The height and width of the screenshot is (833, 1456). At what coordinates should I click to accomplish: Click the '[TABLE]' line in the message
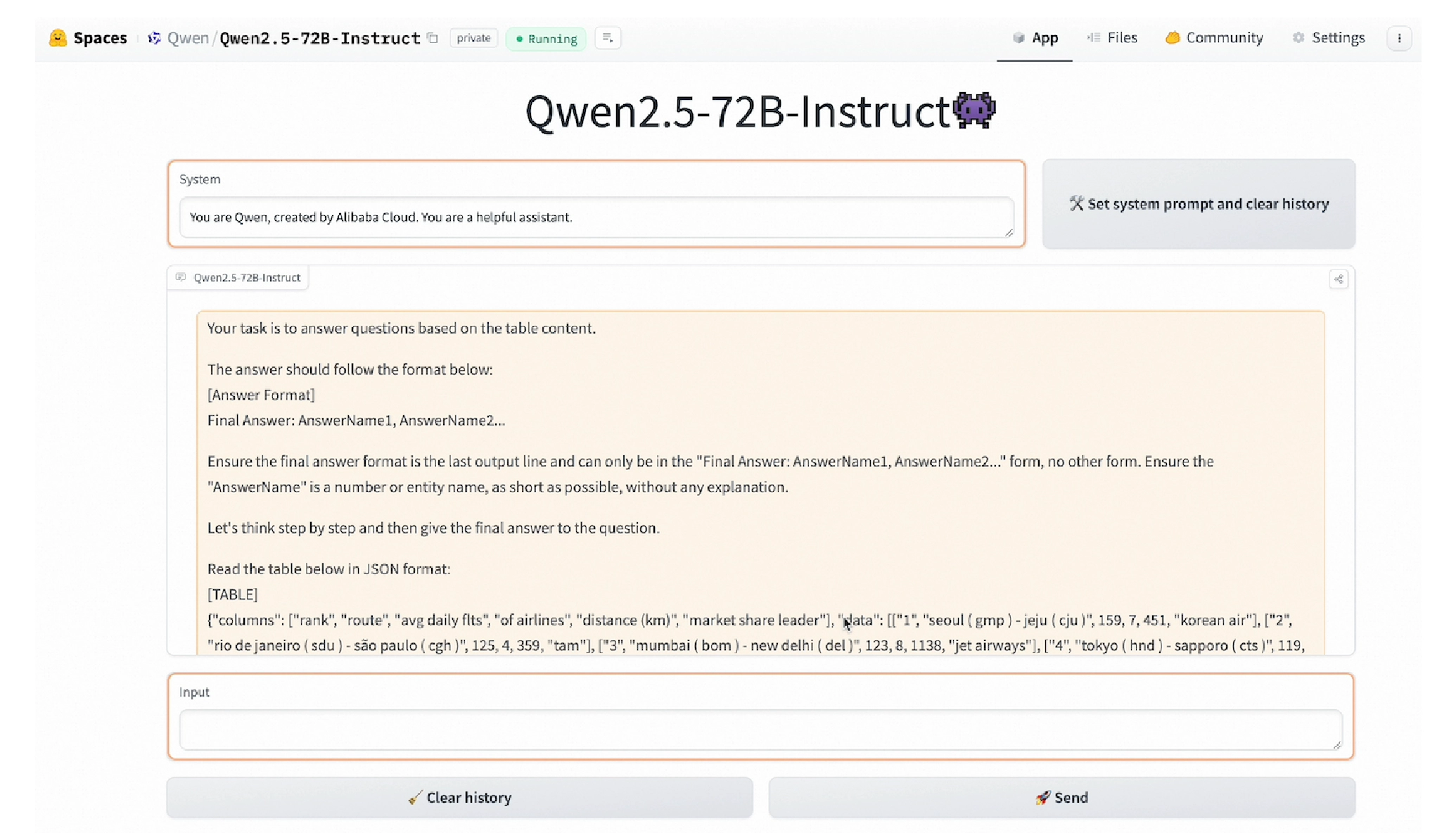232,594
